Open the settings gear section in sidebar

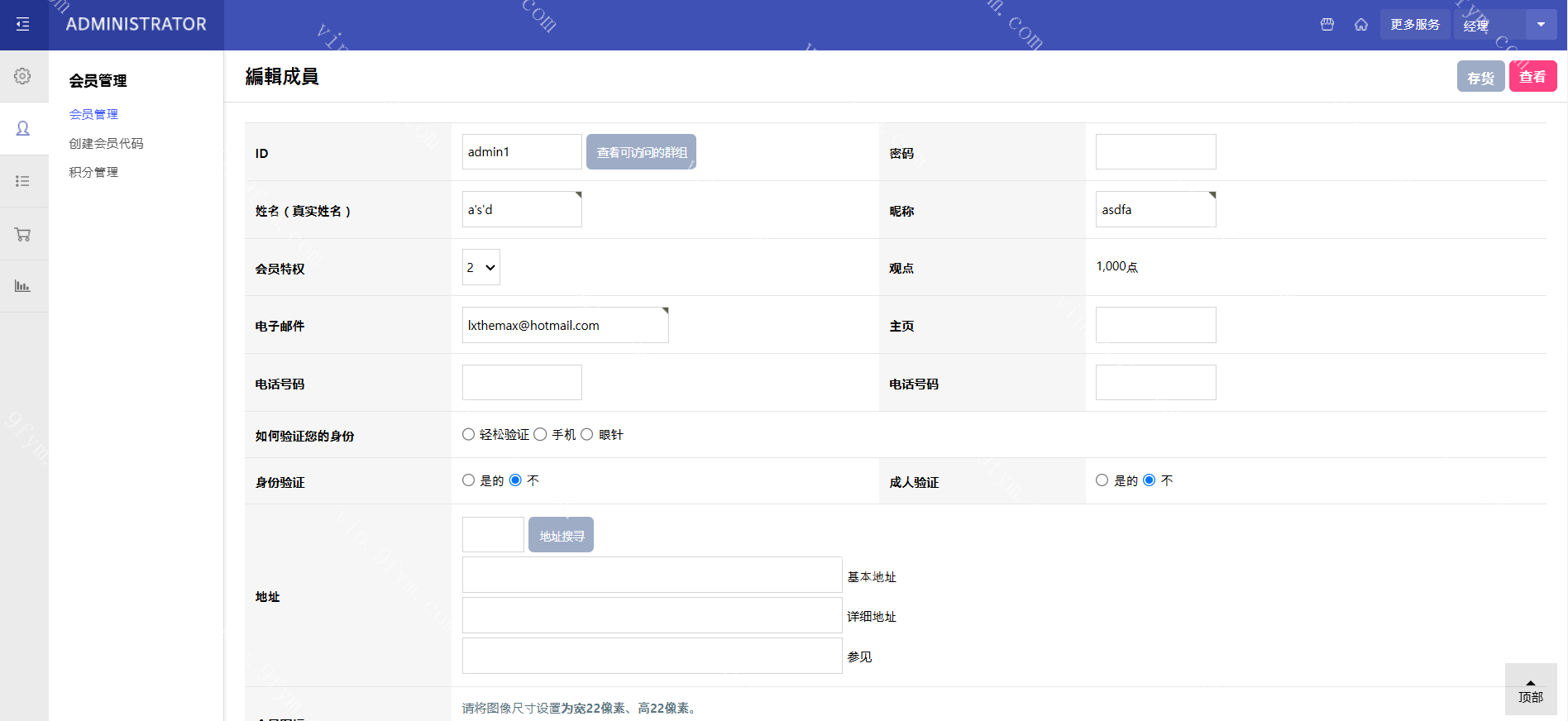23,76
